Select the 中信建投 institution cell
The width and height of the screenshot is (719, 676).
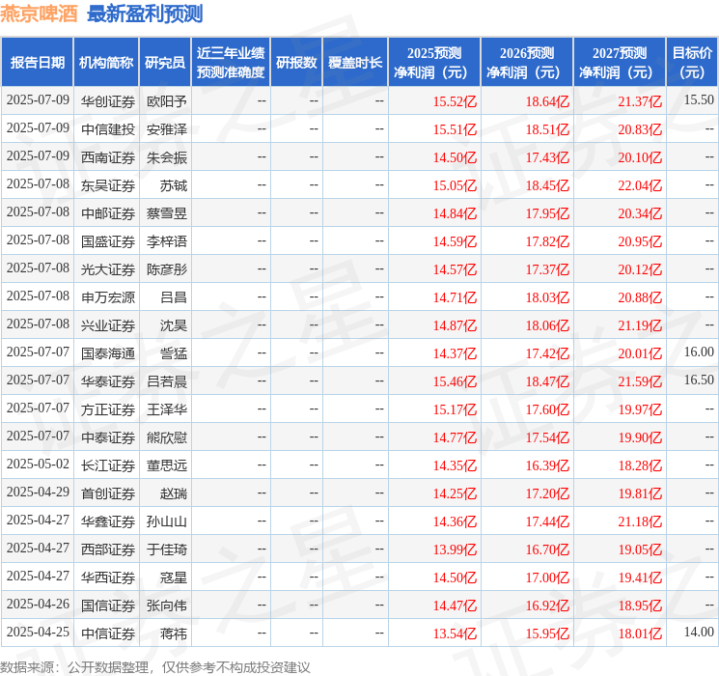pyautogui.click(x=108, y=129)
